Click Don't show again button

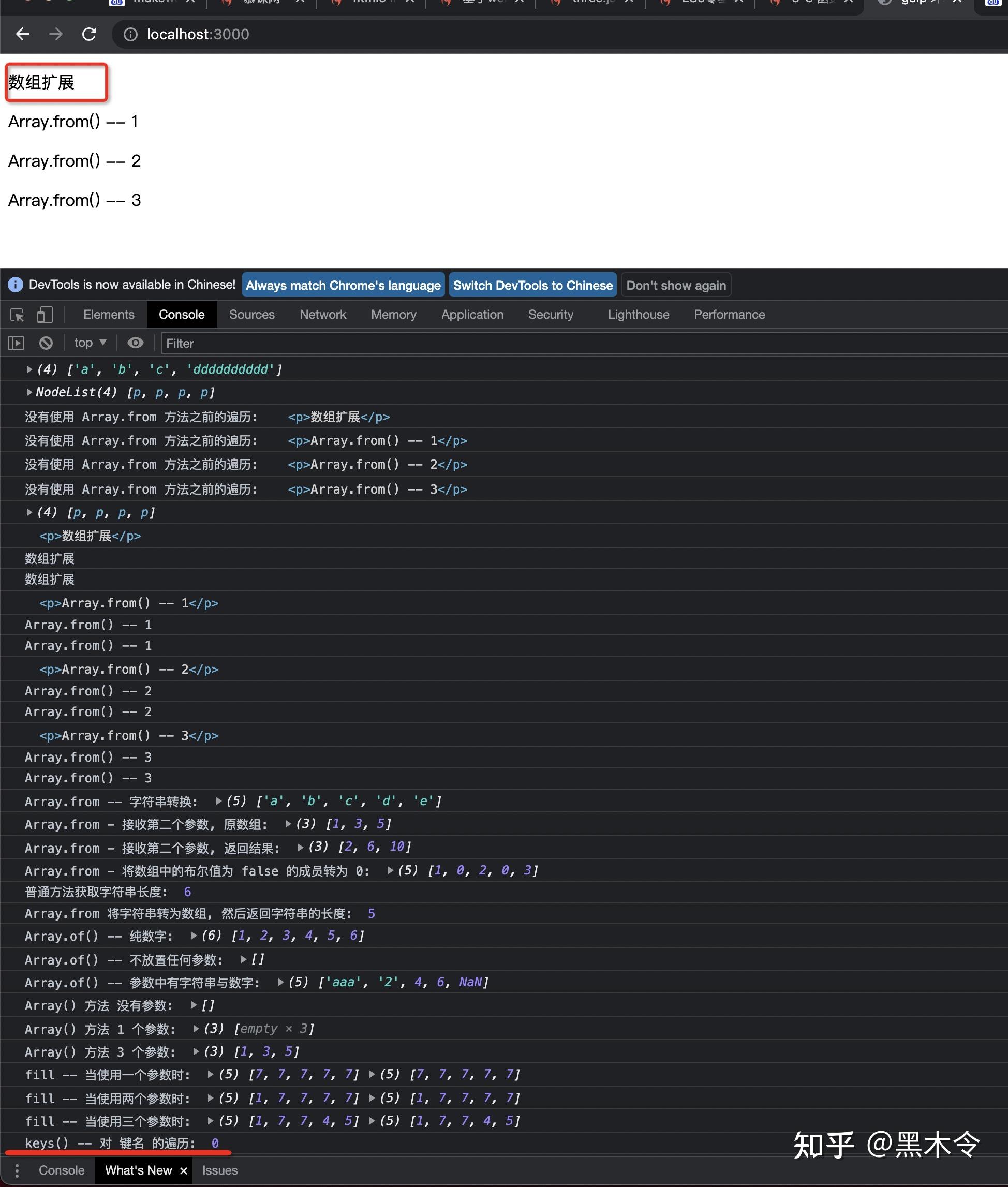point(676,285)
